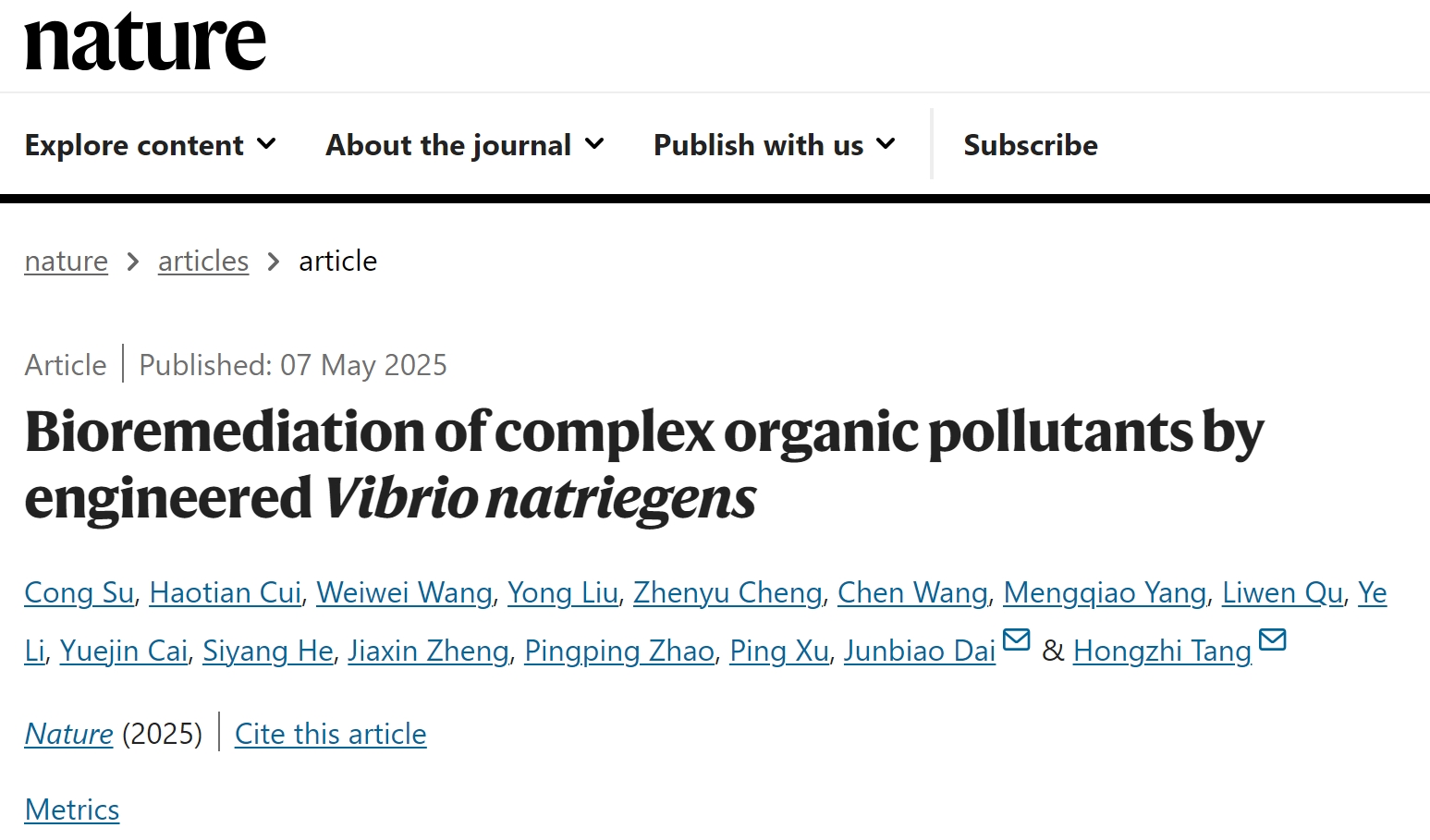Viewport: 1430px width, 840px height.
Task: Go to nature breadcrumb link
Action: pyautogui.click(x=66, y=262)
